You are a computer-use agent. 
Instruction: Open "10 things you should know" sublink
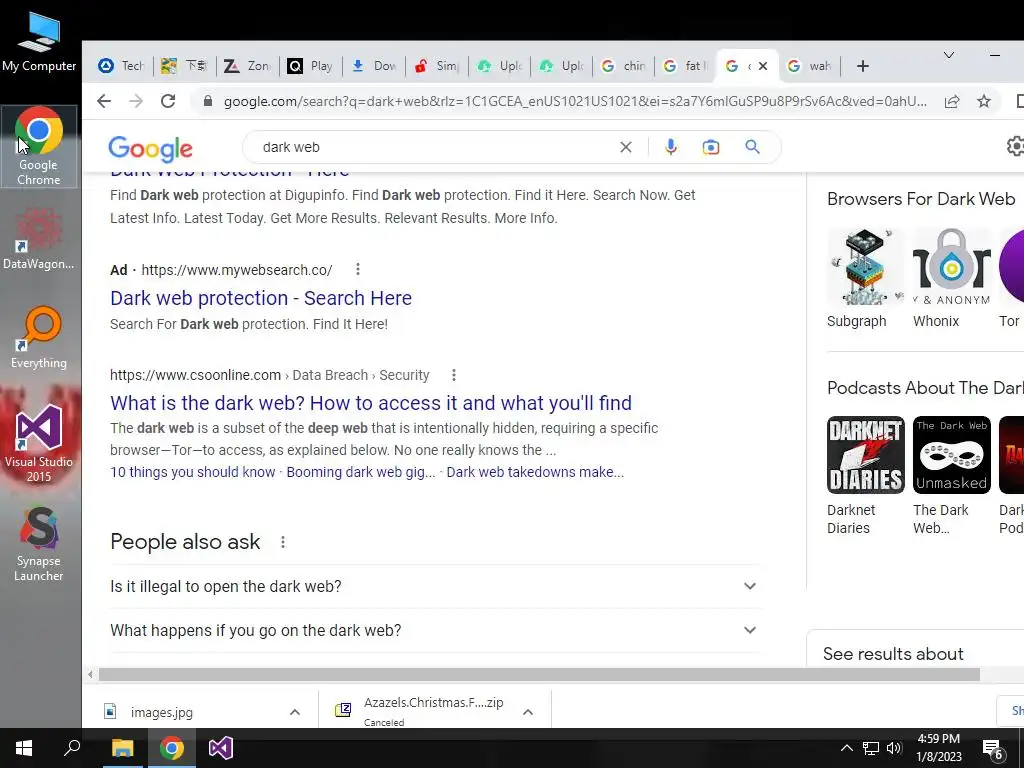[x=193, y=472]
